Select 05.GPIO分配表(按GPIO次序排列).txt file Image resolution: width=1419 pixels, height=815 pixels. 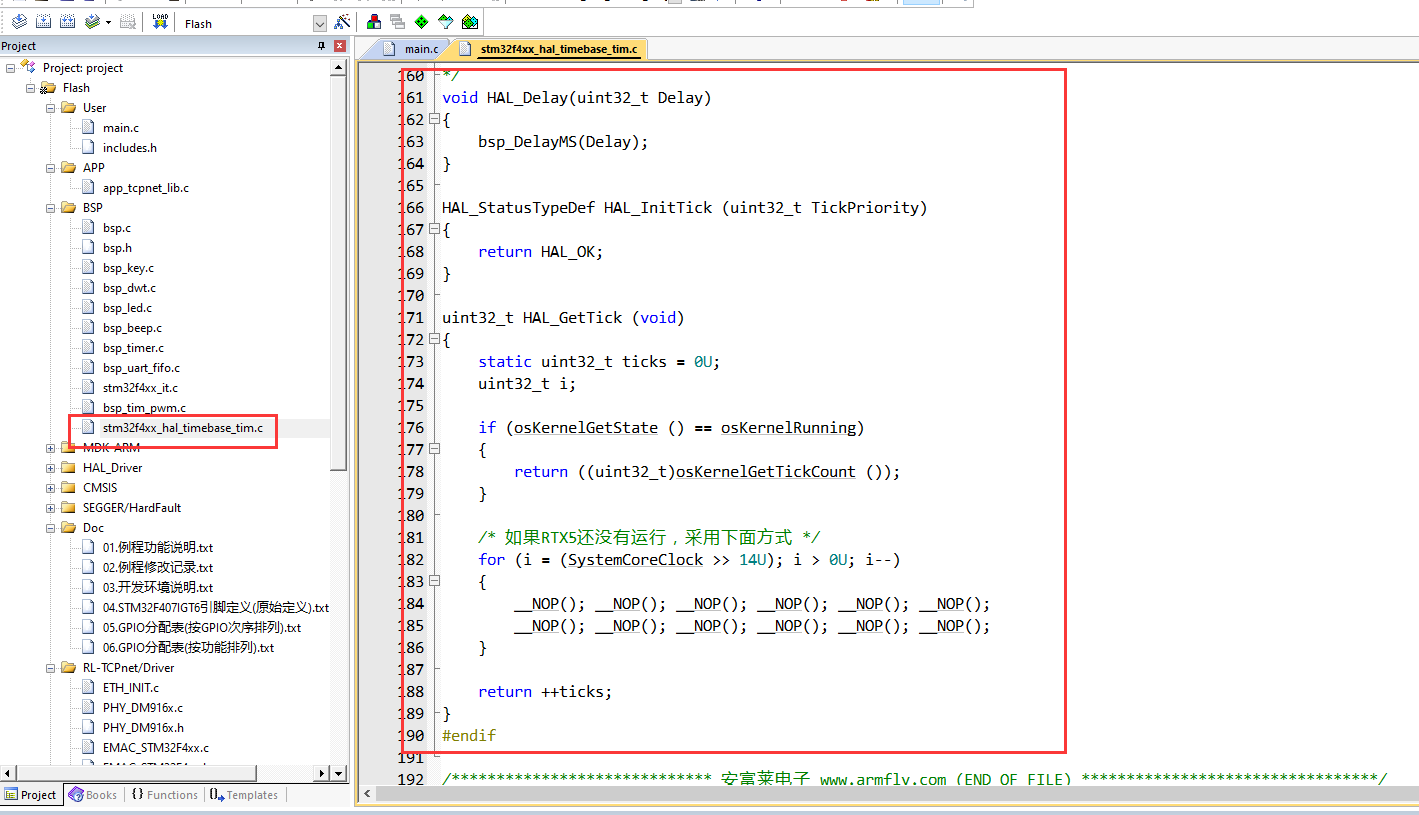tap(202, 628)
